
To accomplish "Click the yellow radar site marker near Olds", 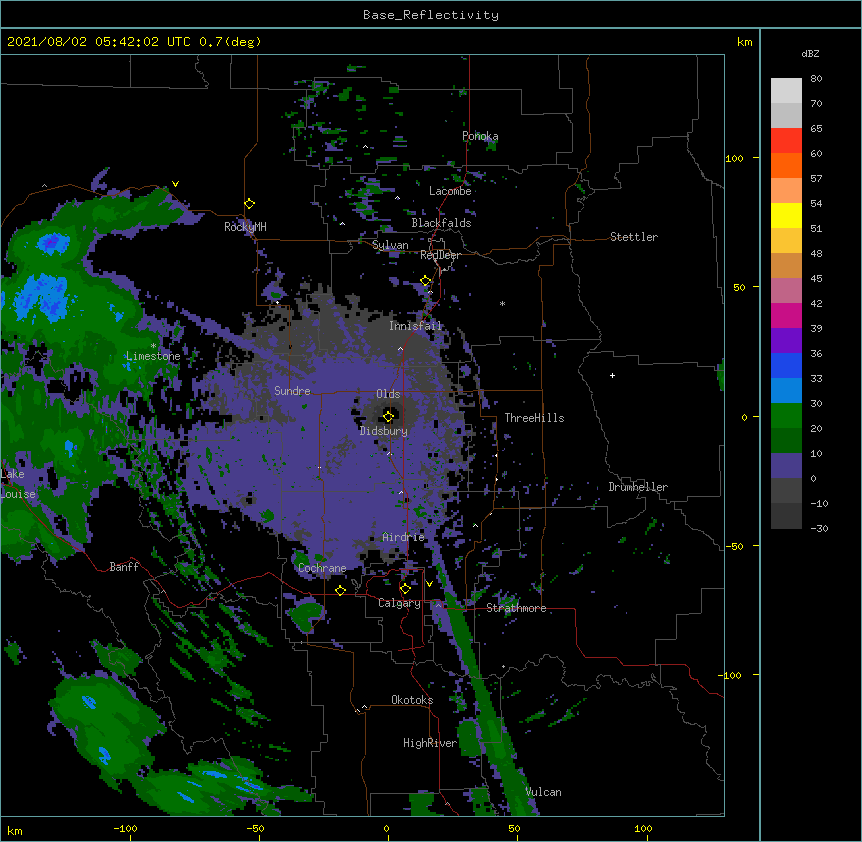I will [388, 416].
